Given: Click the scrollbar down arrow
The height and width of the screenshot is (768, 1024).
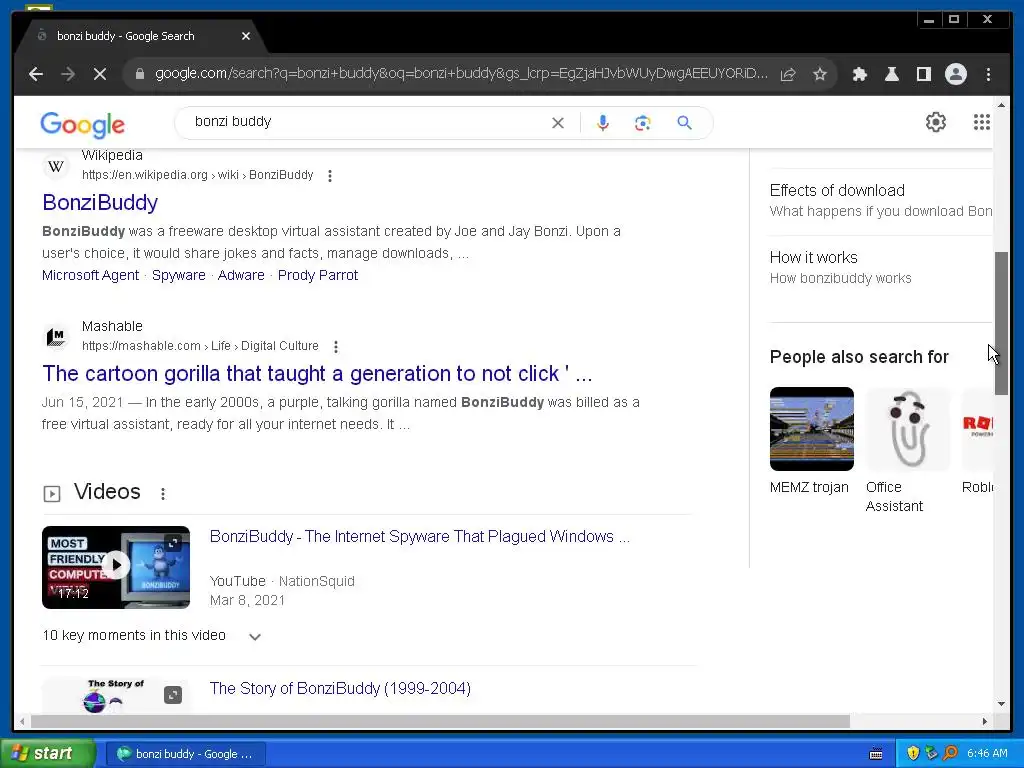Looking at the screenshot, I should coord(1001,704).
